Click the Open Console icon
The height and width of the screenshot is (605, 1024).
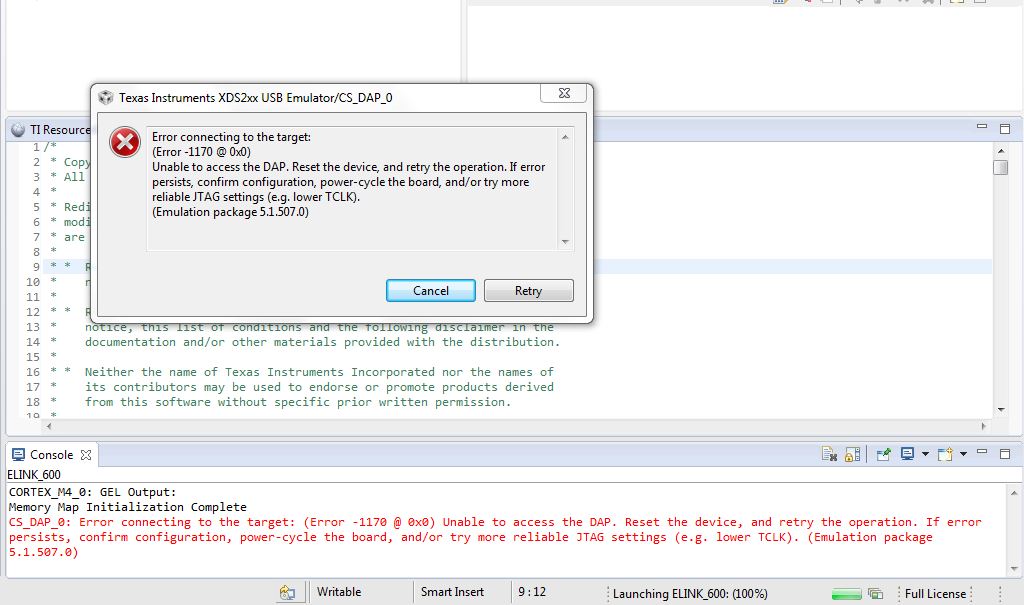945,454
